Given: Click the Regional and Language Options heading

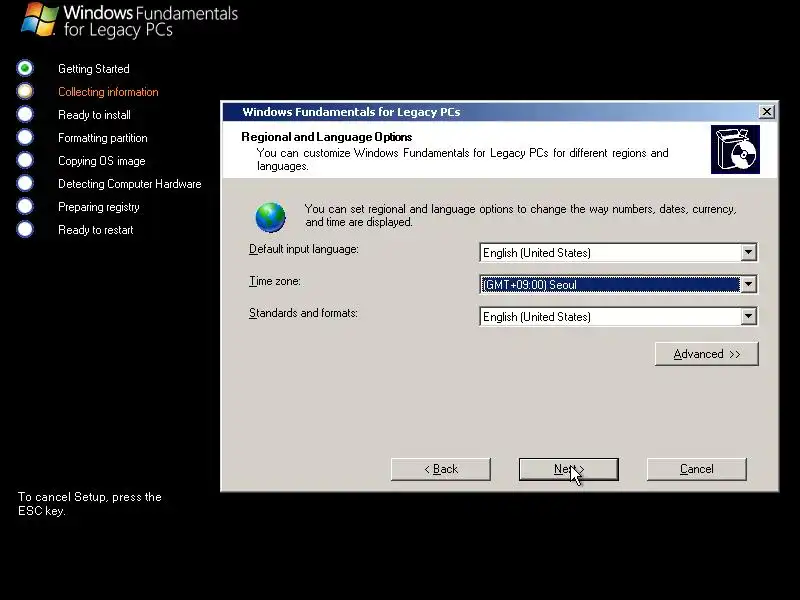Looking at the screenshot, I should pyautogui.click(x=327, y=137).
